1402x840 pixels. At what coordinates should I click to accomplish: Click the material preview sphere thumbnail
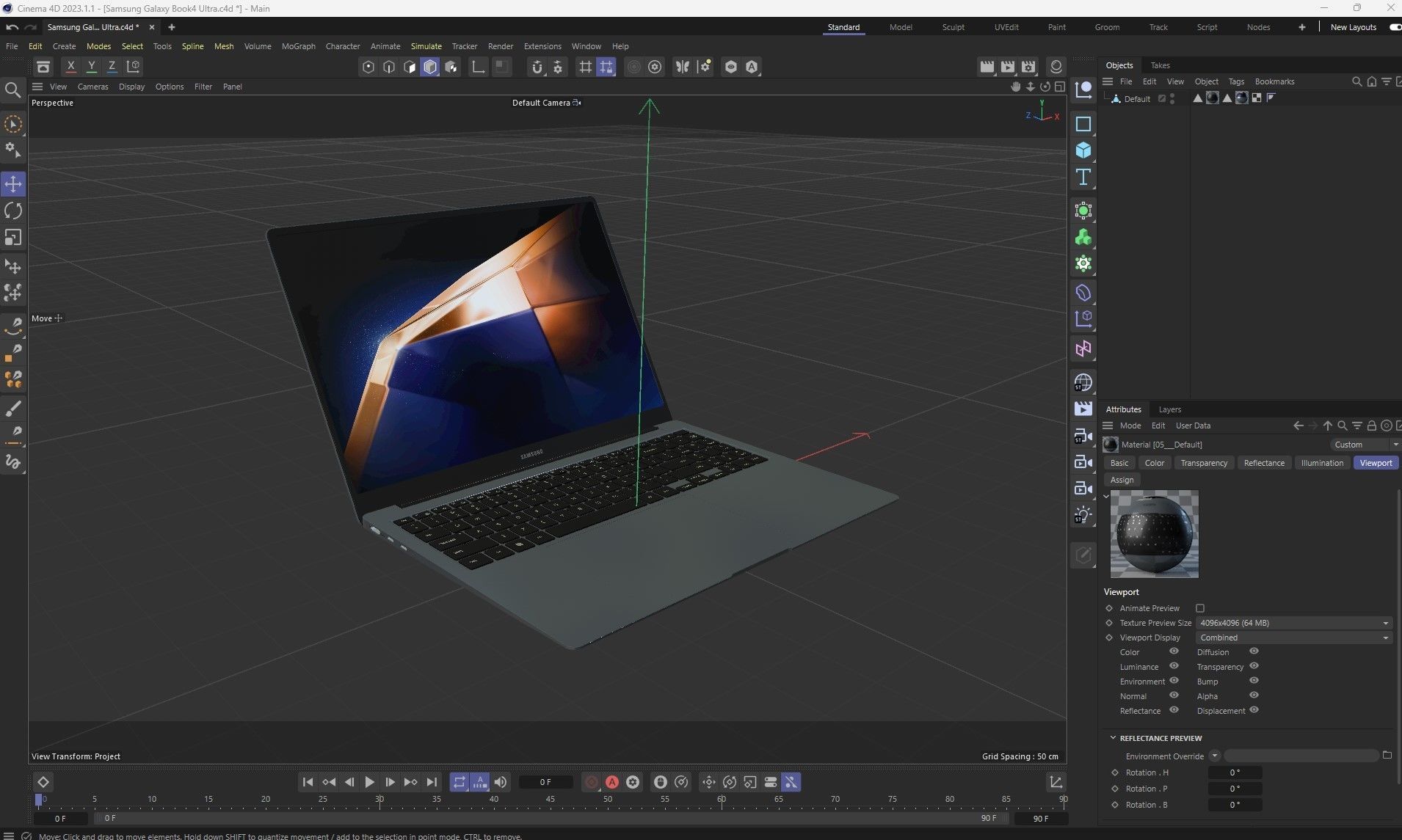[1154, 534]
